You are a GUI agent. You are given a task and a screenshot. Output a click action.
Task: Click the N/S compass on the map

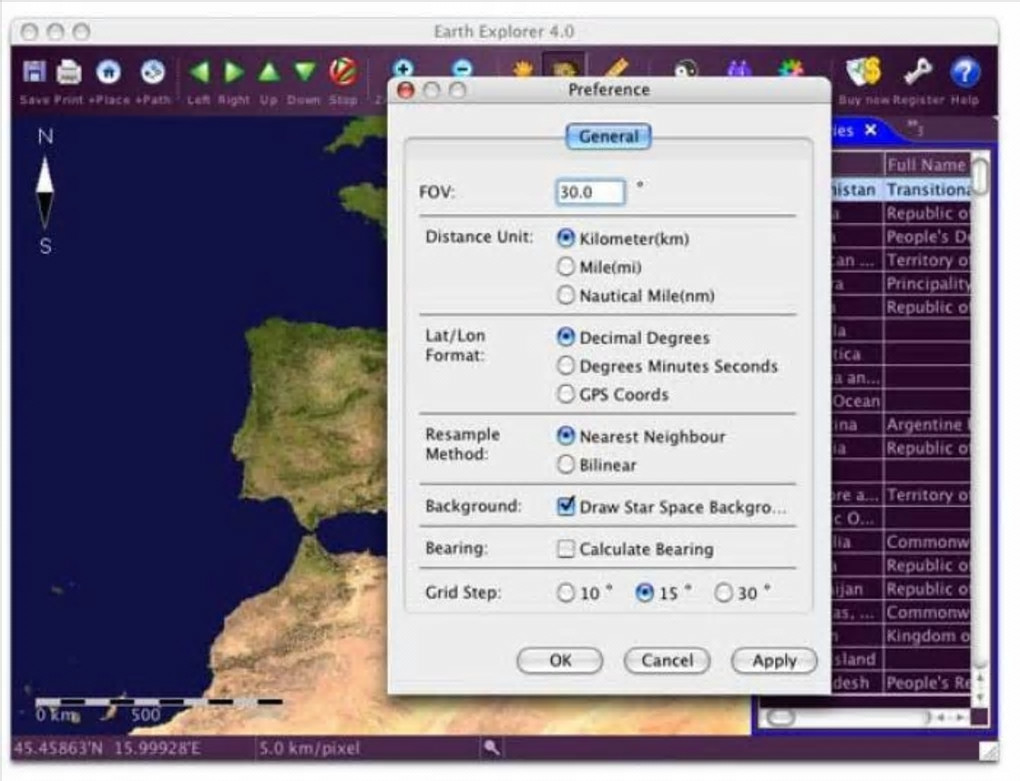pos(44,191)
